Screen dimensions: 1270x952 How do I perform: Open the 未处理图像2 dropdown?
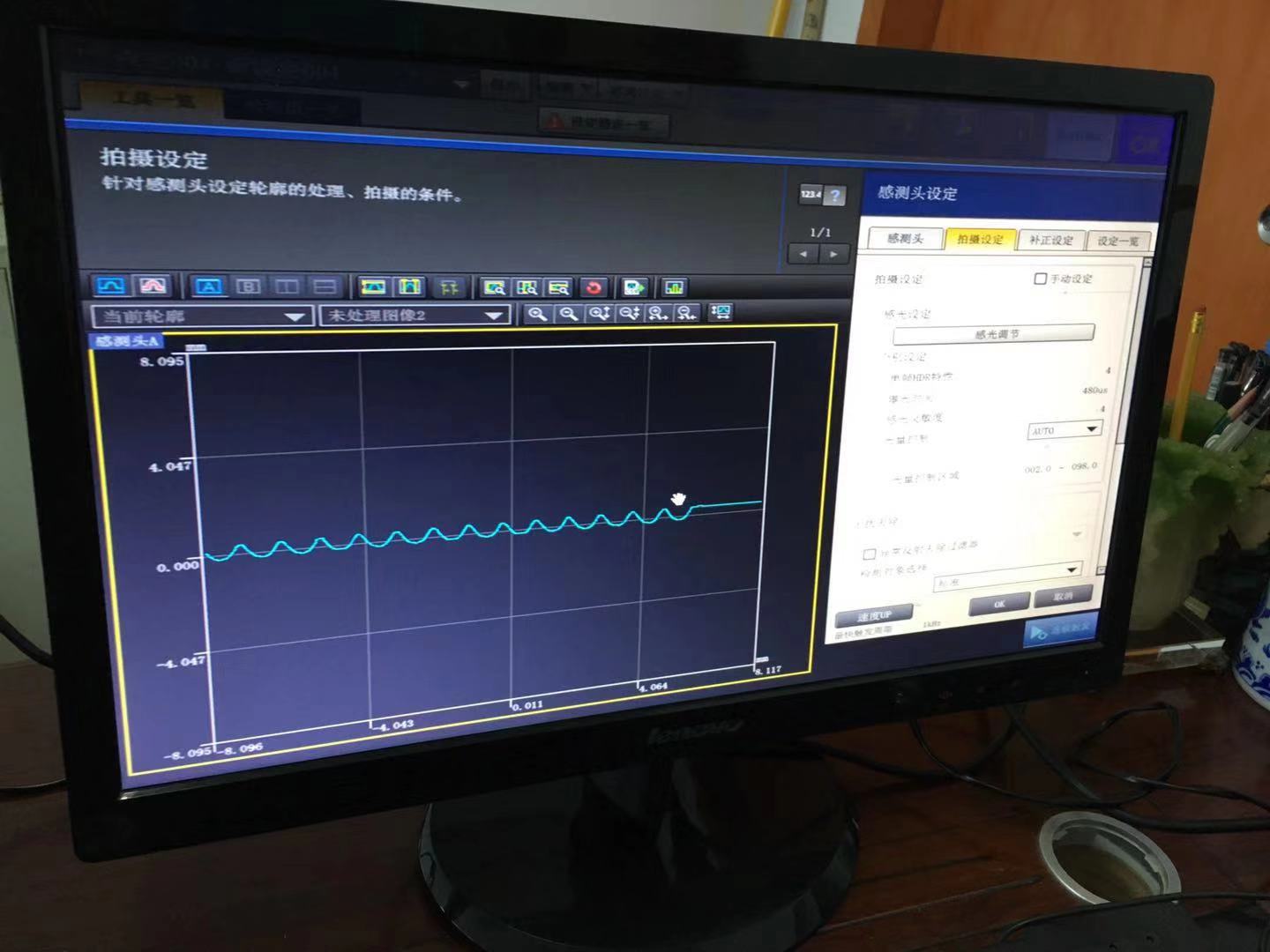415,315
